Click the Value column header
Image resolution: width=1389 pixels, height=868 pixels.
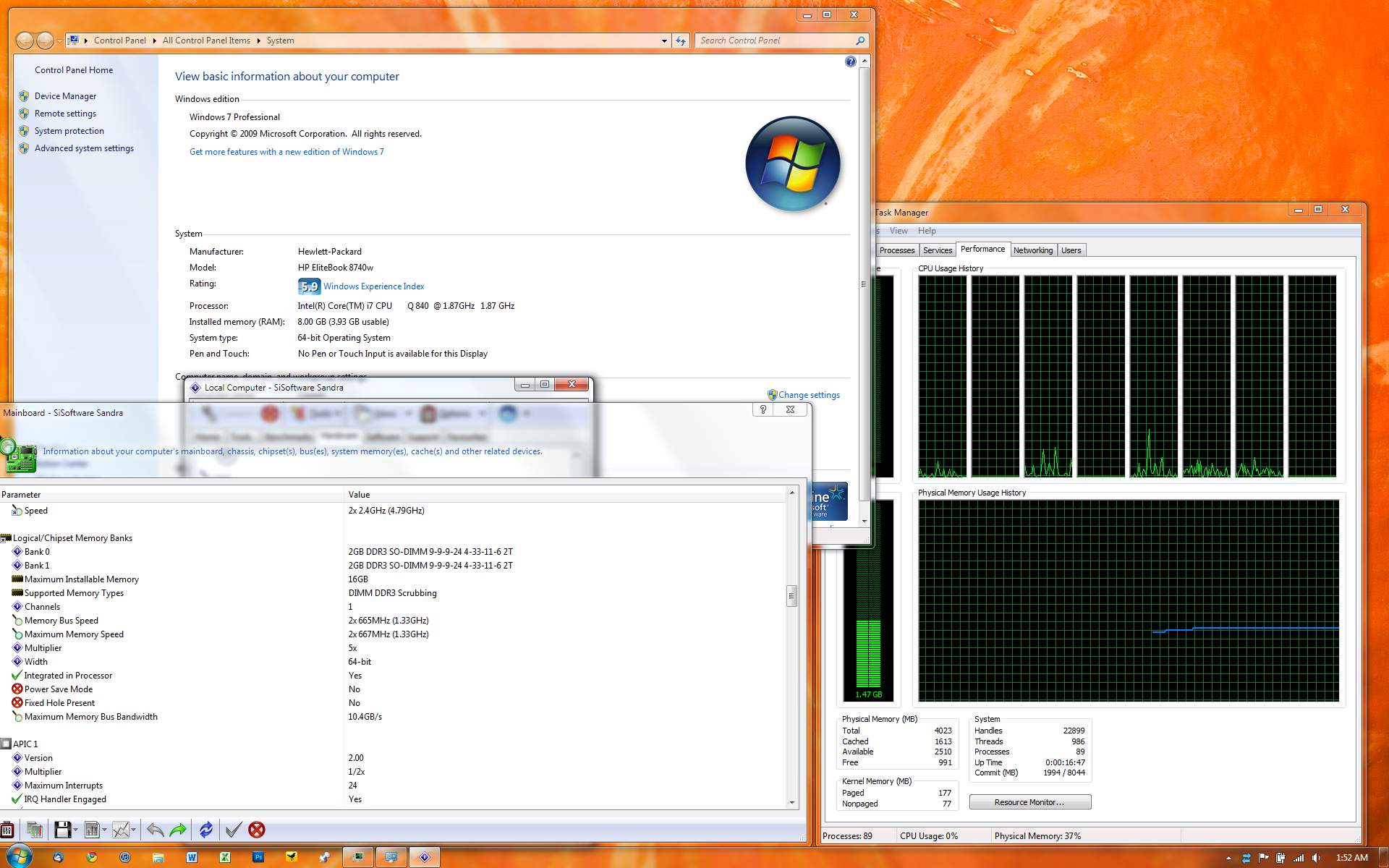[x=565, y=495]
